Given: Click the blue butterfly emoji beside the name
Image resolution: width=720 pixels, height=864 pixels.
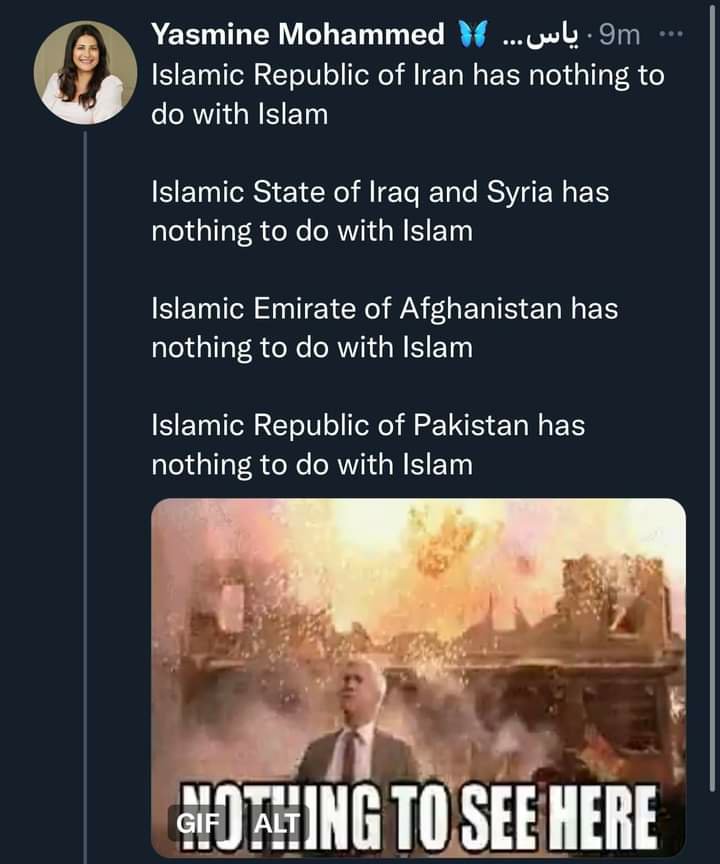Looking at the screenshot, I should 471,35.
